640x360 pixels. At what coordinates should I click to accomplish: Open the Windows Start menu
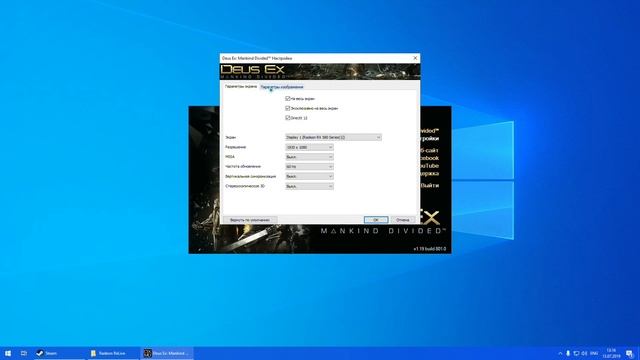click(8, 353)
